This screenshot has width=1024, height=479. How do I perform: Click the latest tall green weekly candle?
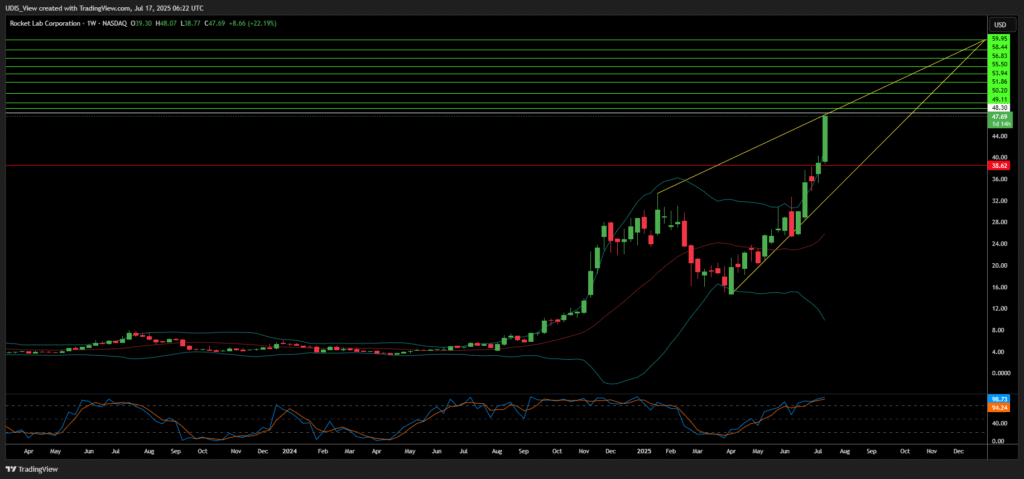click(x=825, y=140)
